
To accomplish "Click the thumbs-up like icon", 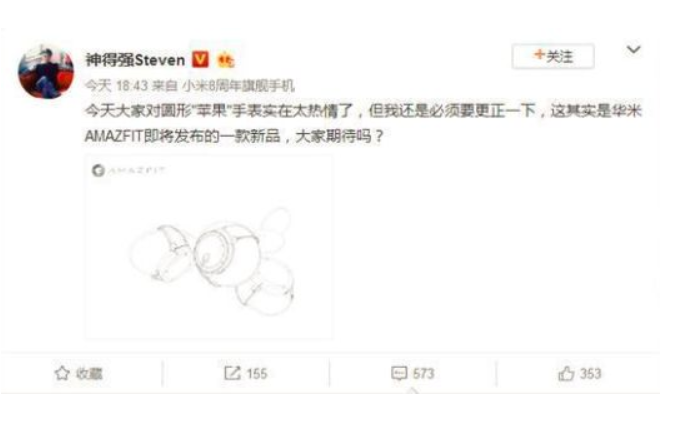I will [x=566, y=373].
